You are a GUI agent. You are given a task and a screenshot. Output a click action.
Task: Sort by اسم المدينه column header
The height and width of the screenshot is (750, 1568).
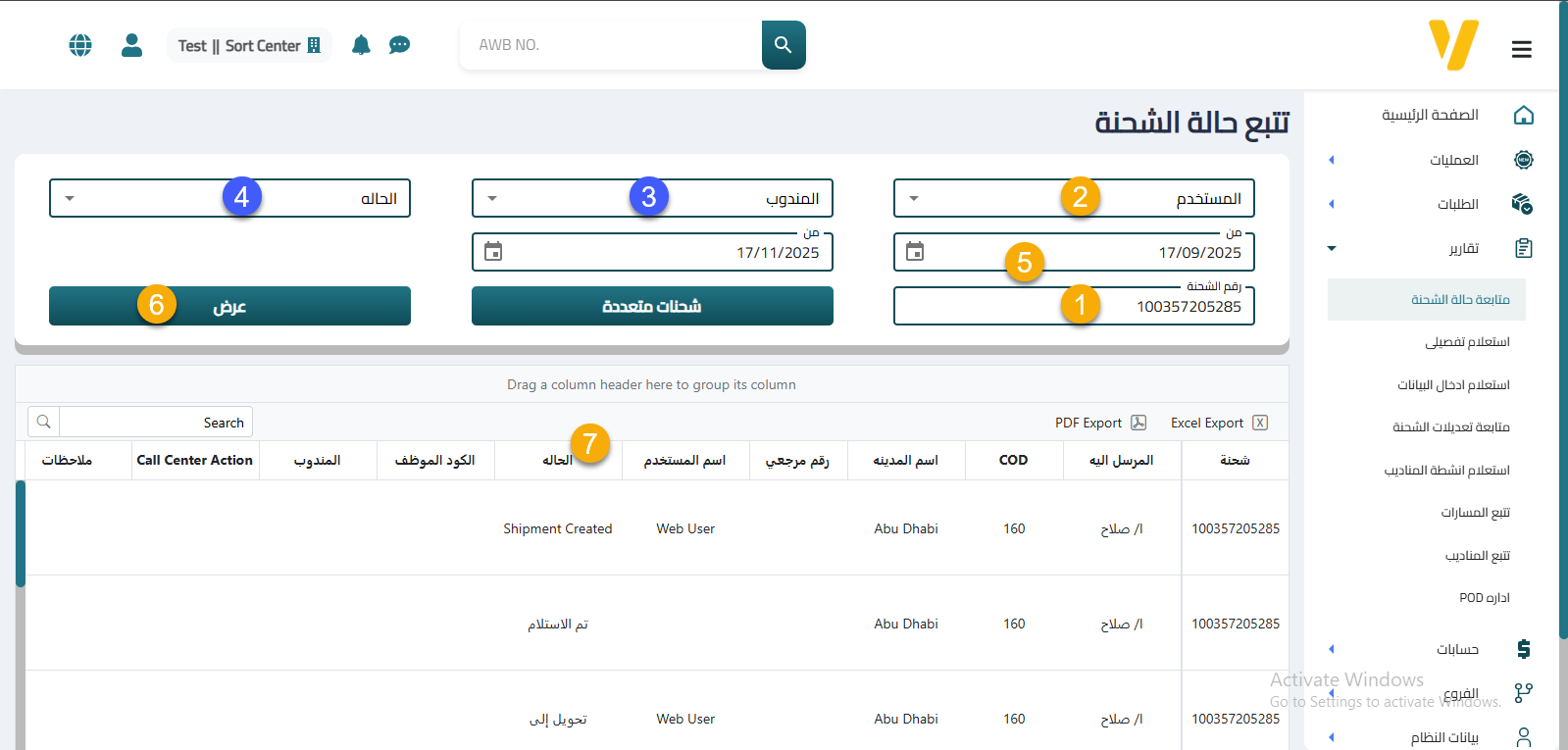click(906, 460)
